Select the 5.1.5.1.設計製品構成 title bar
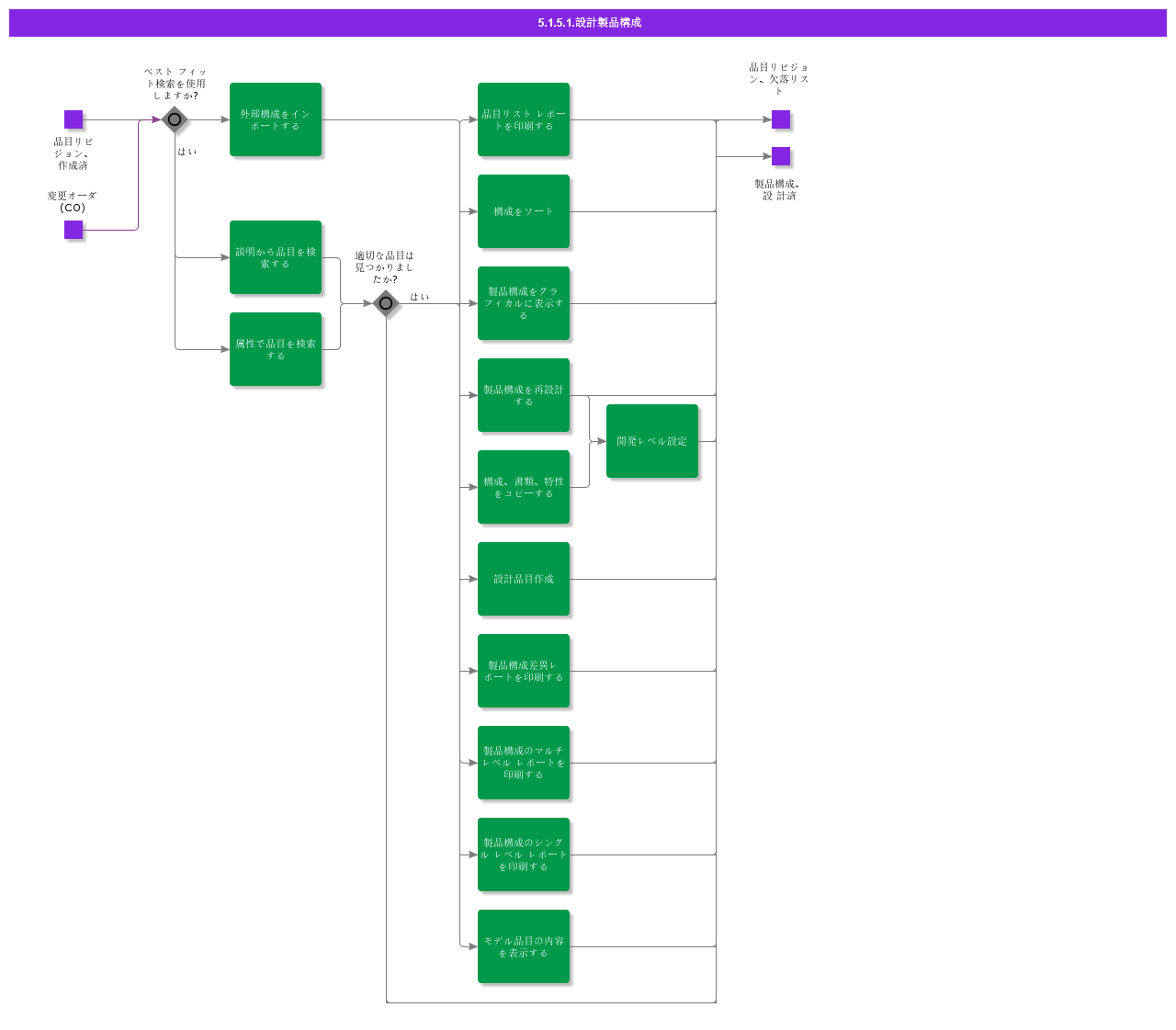 click(588, 23)
